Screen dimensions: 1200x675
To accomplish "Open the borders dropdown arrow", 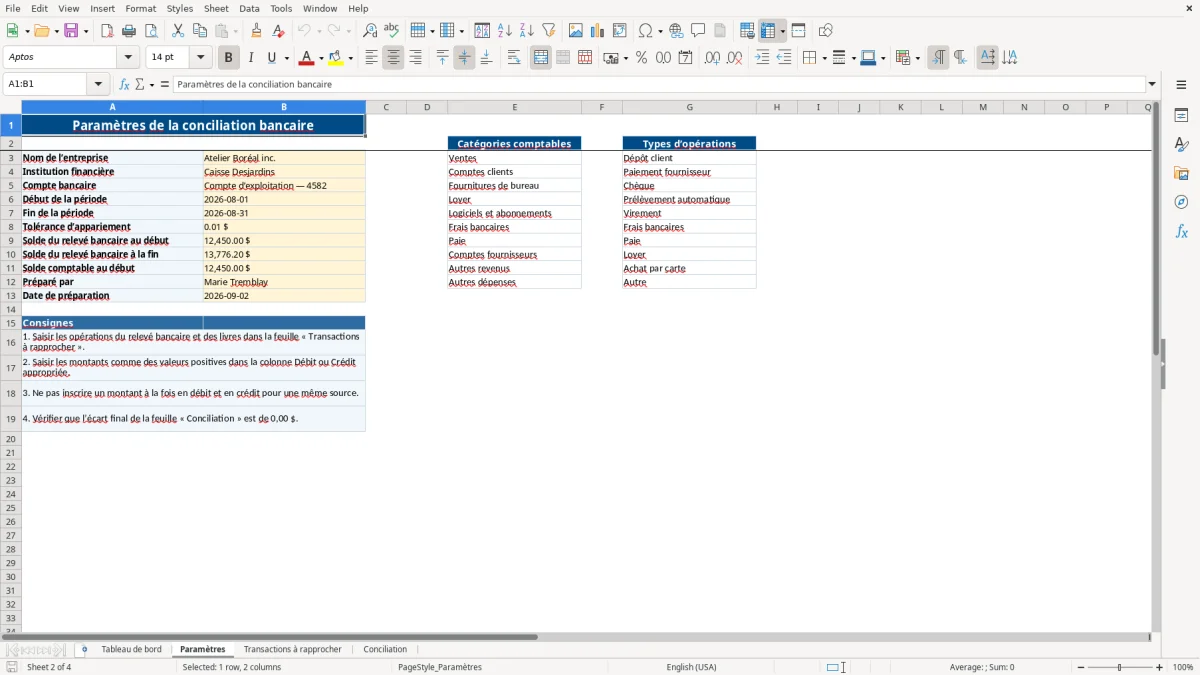I will [x=823, y=58].
